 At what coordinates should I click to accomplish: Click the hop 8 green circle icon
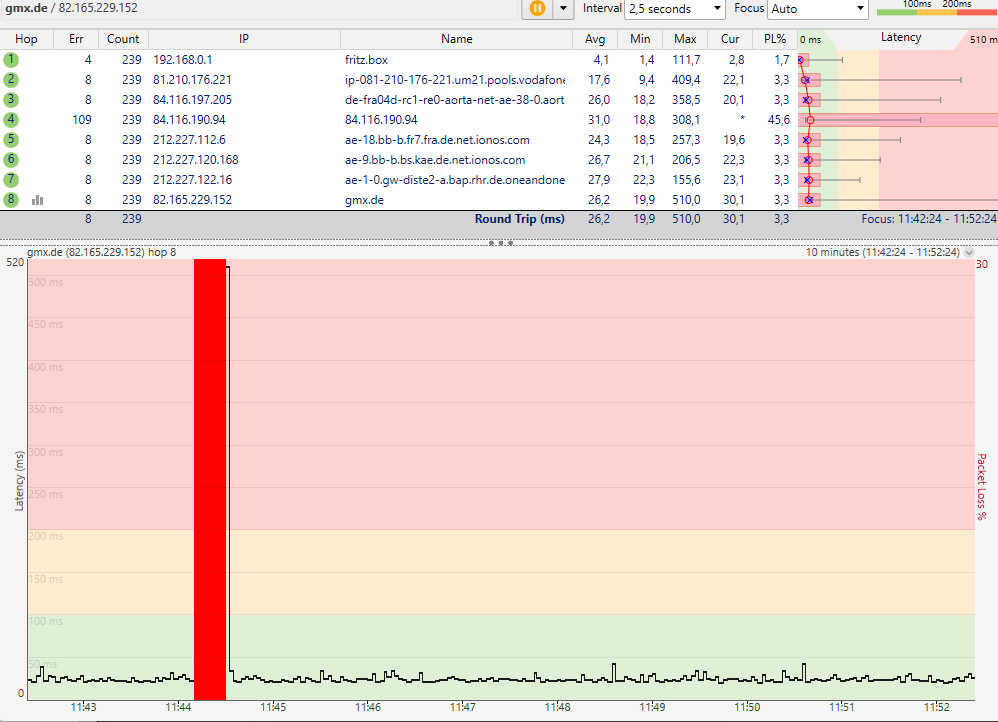pyautogui.click(x=11, y=199)
